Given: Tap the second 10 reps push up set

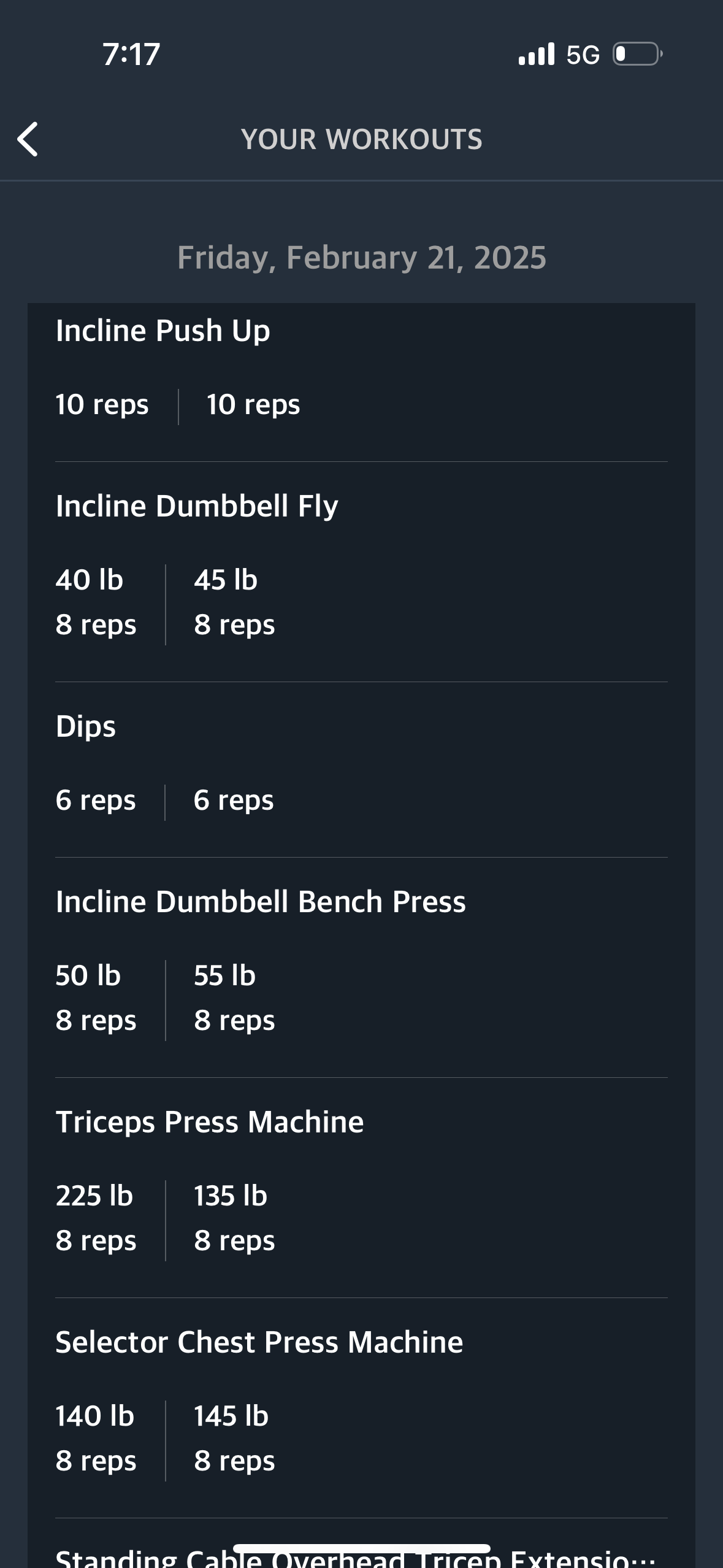Looking at the screenshot, I should tap(253, 405).
